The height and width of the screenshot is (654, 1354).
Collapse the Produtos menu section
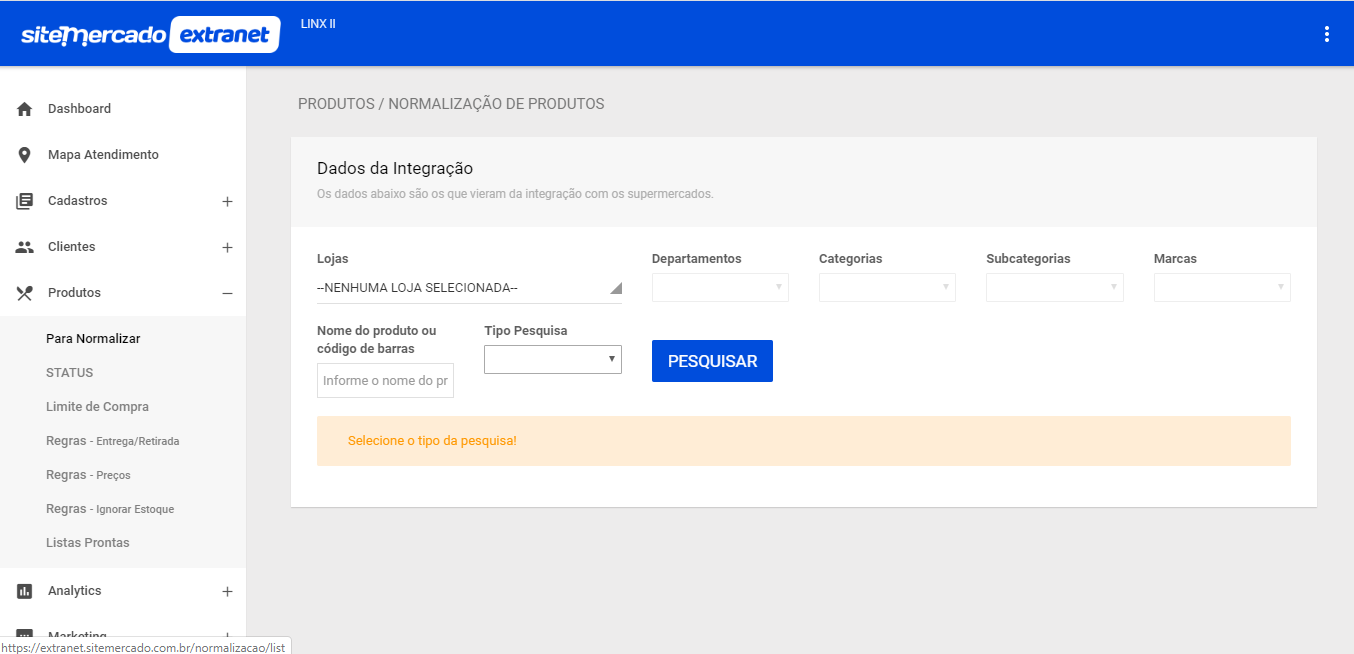point(227,293)
